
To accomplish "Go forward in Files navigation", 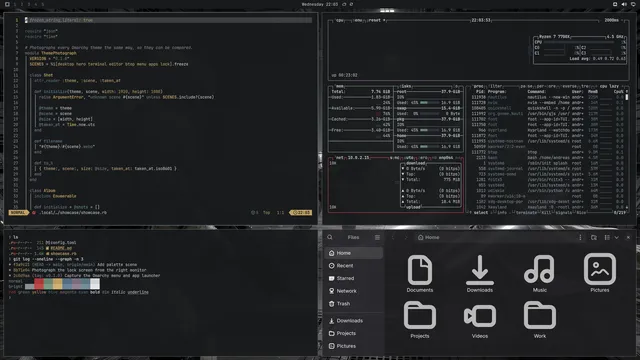I will 406,237.
